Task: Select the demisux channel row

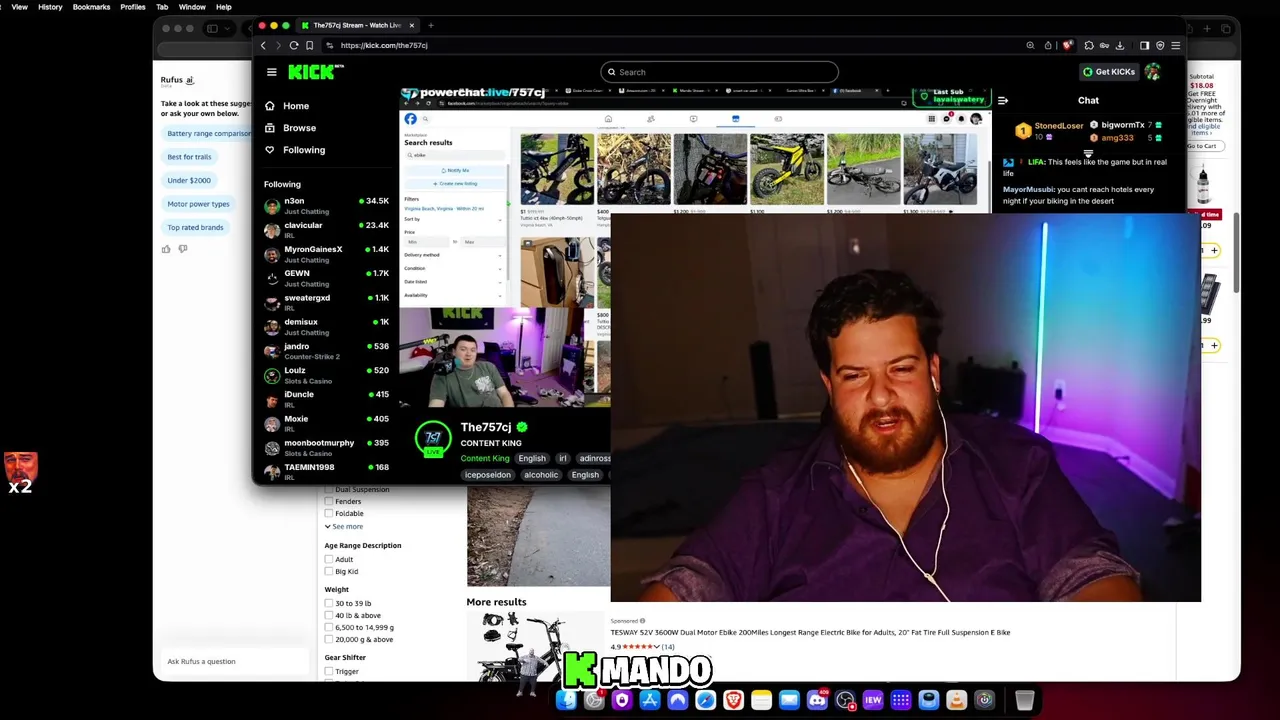Action: (x=326, y=327)
